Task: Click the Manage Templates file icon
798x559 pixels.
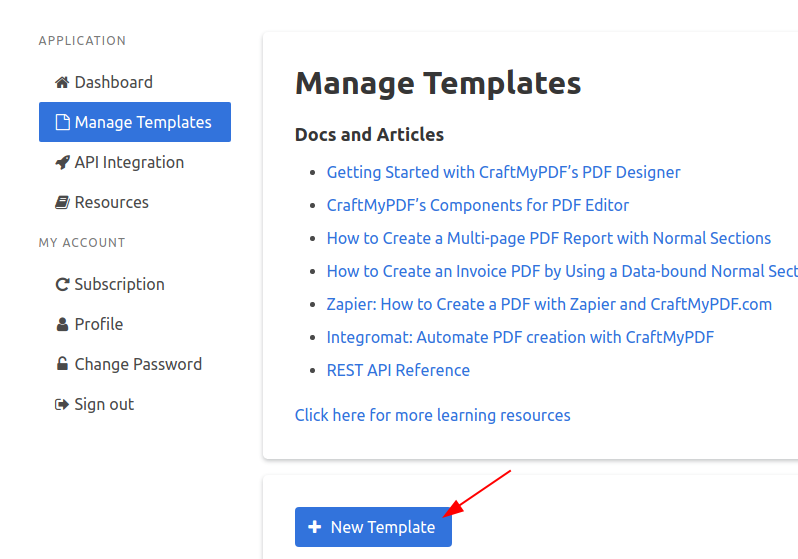Action: pyautogui.click(x=62, y=122)
